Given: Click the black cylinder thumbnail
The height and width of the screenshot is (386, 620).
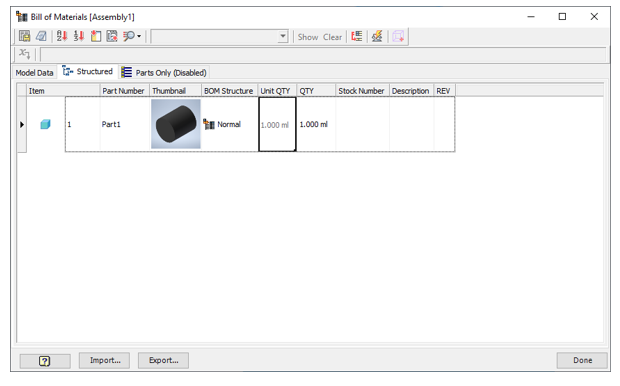Looking at the screenshot, I should coord(176,124).
